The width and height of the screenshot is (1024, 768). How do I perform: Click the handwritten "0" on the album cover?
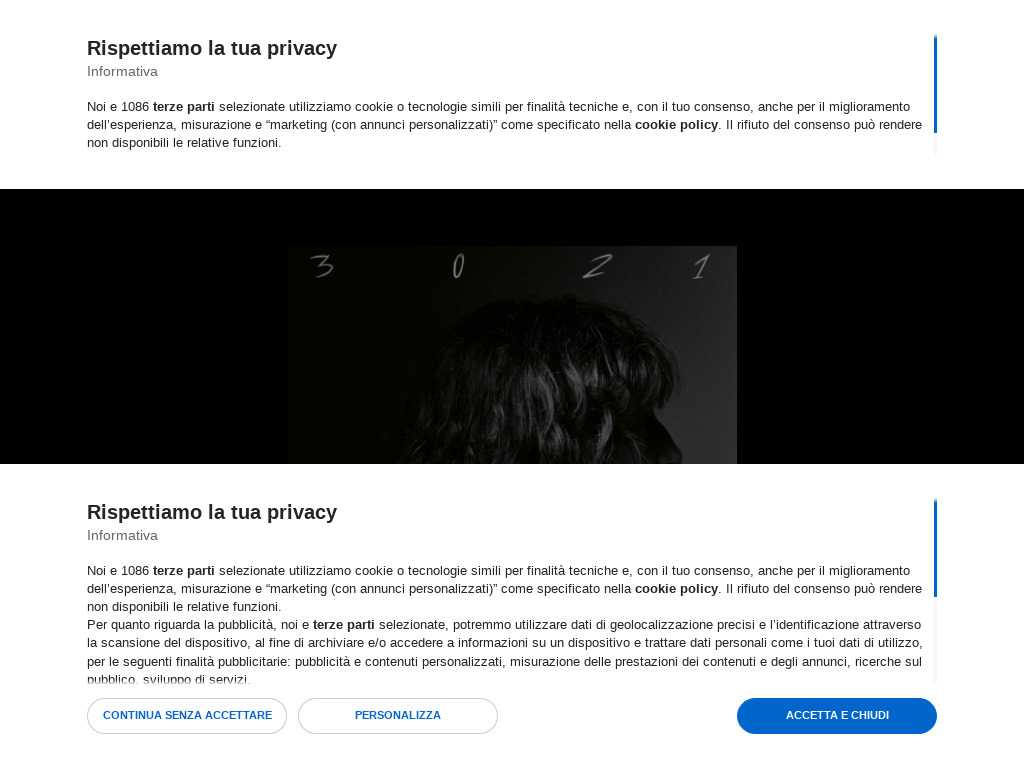458,266
